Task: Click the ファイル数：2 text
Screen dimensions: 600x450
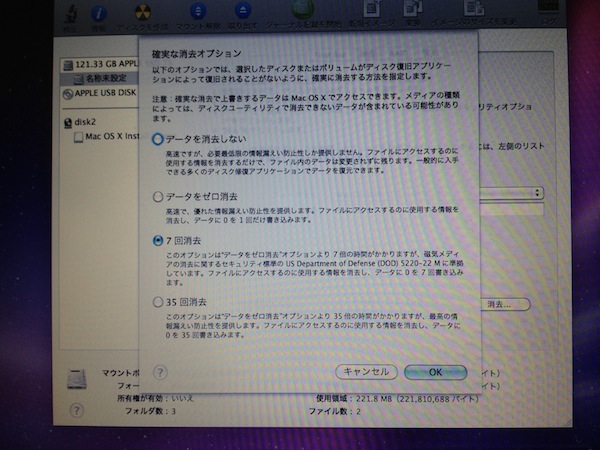Action: click(334, 412)
